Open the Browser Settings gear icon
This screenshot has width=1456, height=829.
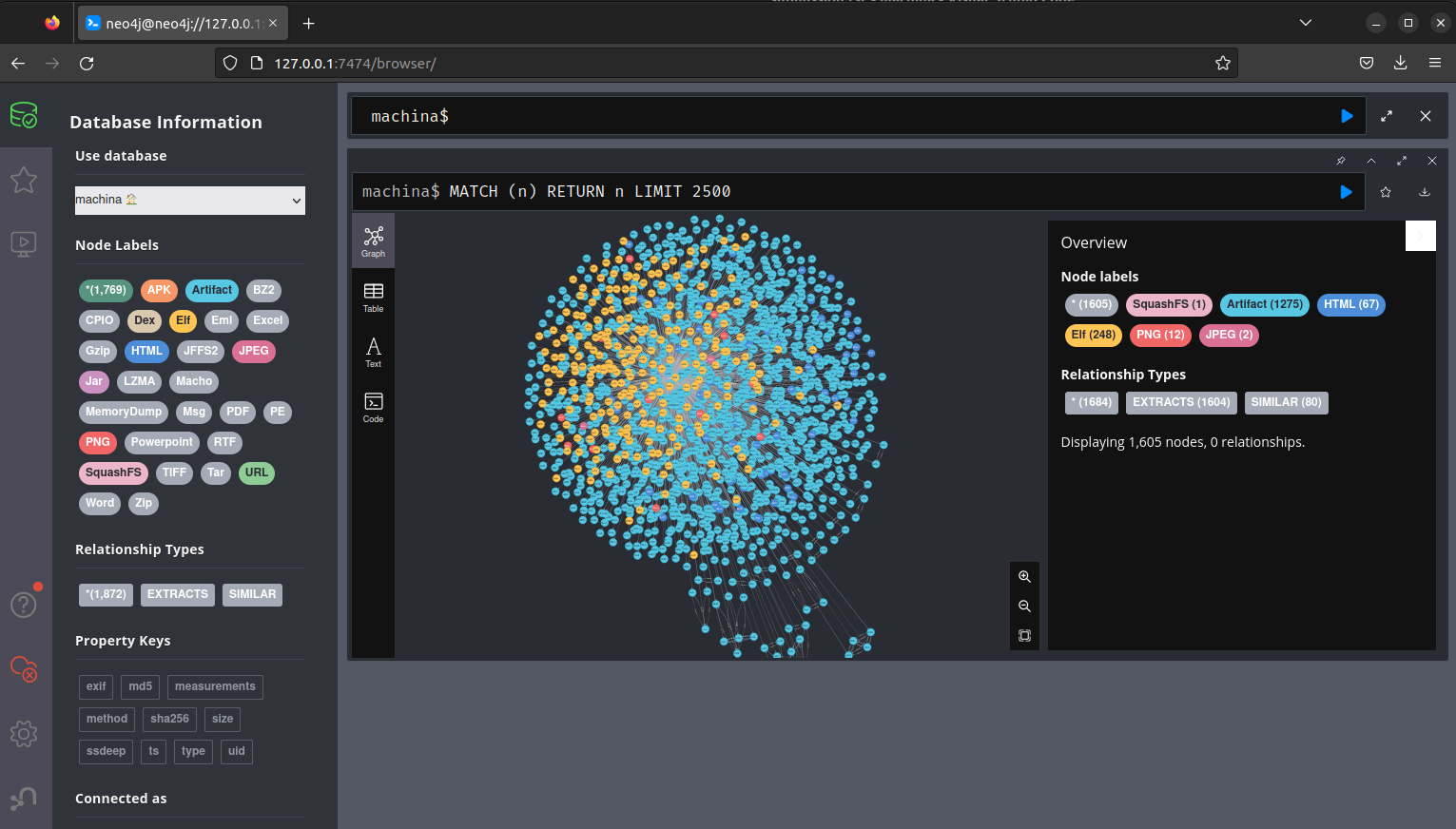pos(24,733)
